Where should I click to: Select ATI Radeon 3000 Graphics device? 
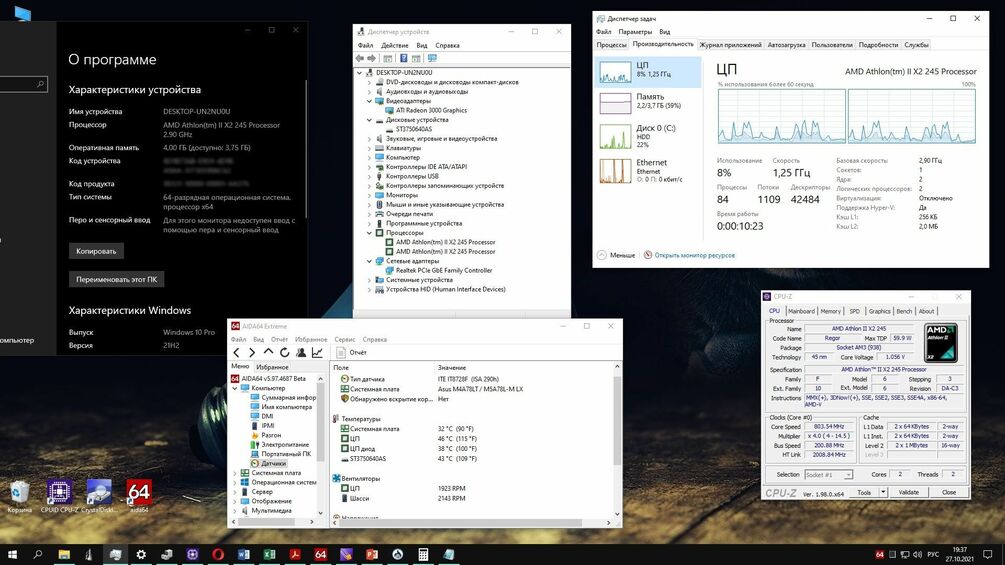[x=431, y=110]
